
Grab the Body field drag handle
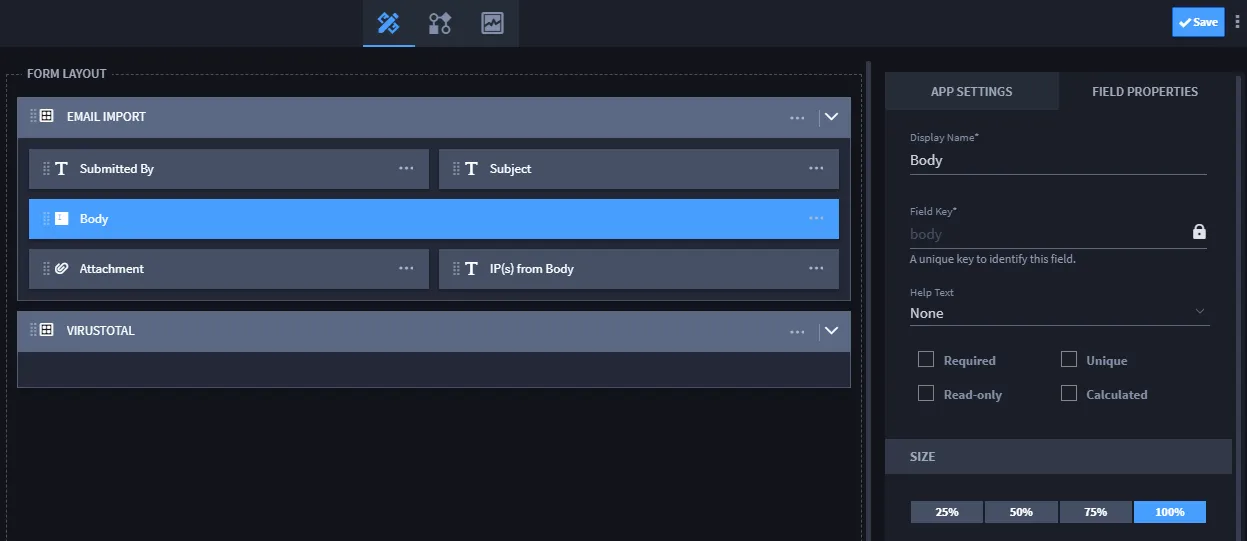tap(46, 219)
